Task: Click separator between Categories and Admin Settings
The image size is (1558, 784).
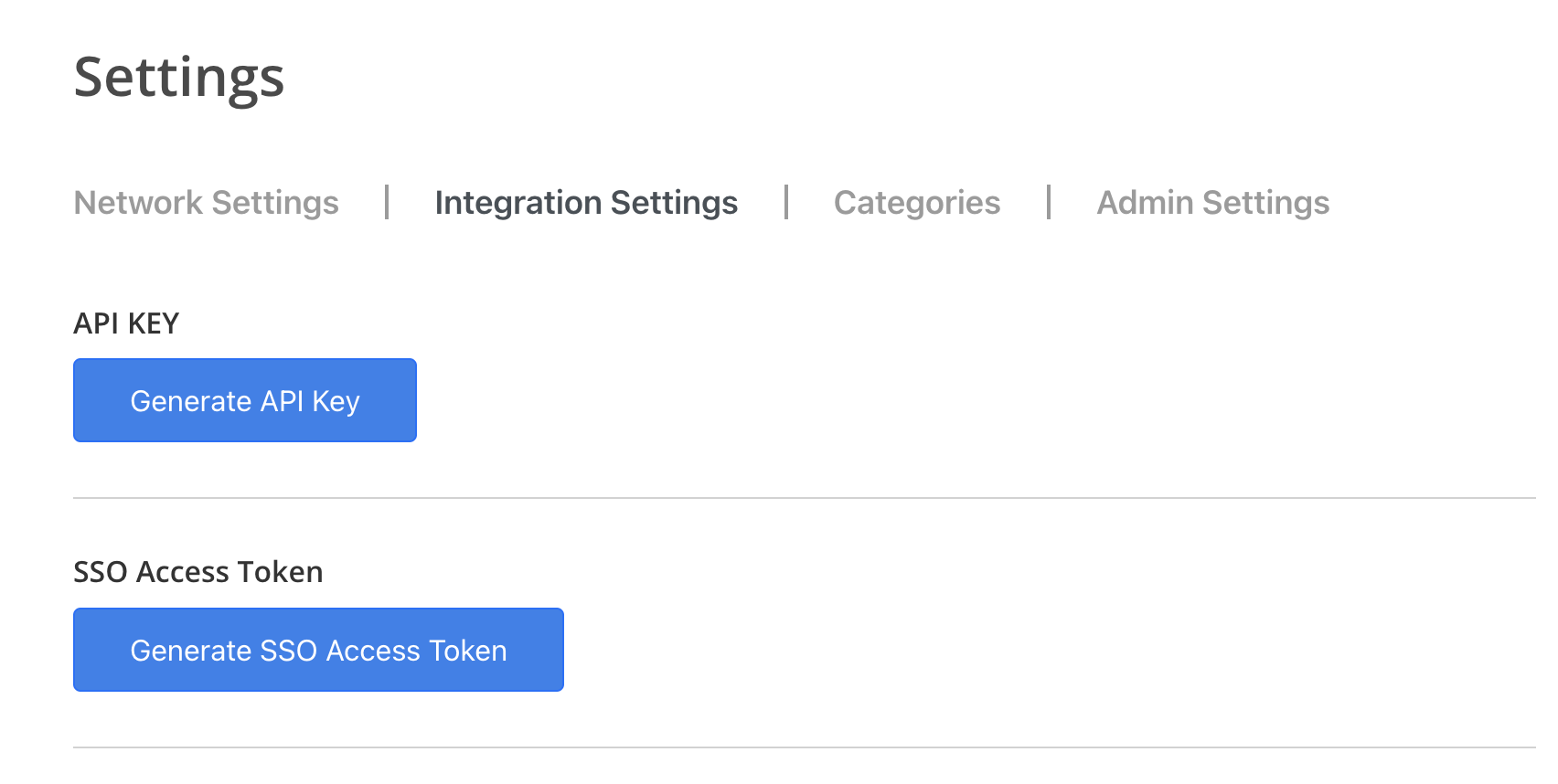Action: pos(1049,202)
